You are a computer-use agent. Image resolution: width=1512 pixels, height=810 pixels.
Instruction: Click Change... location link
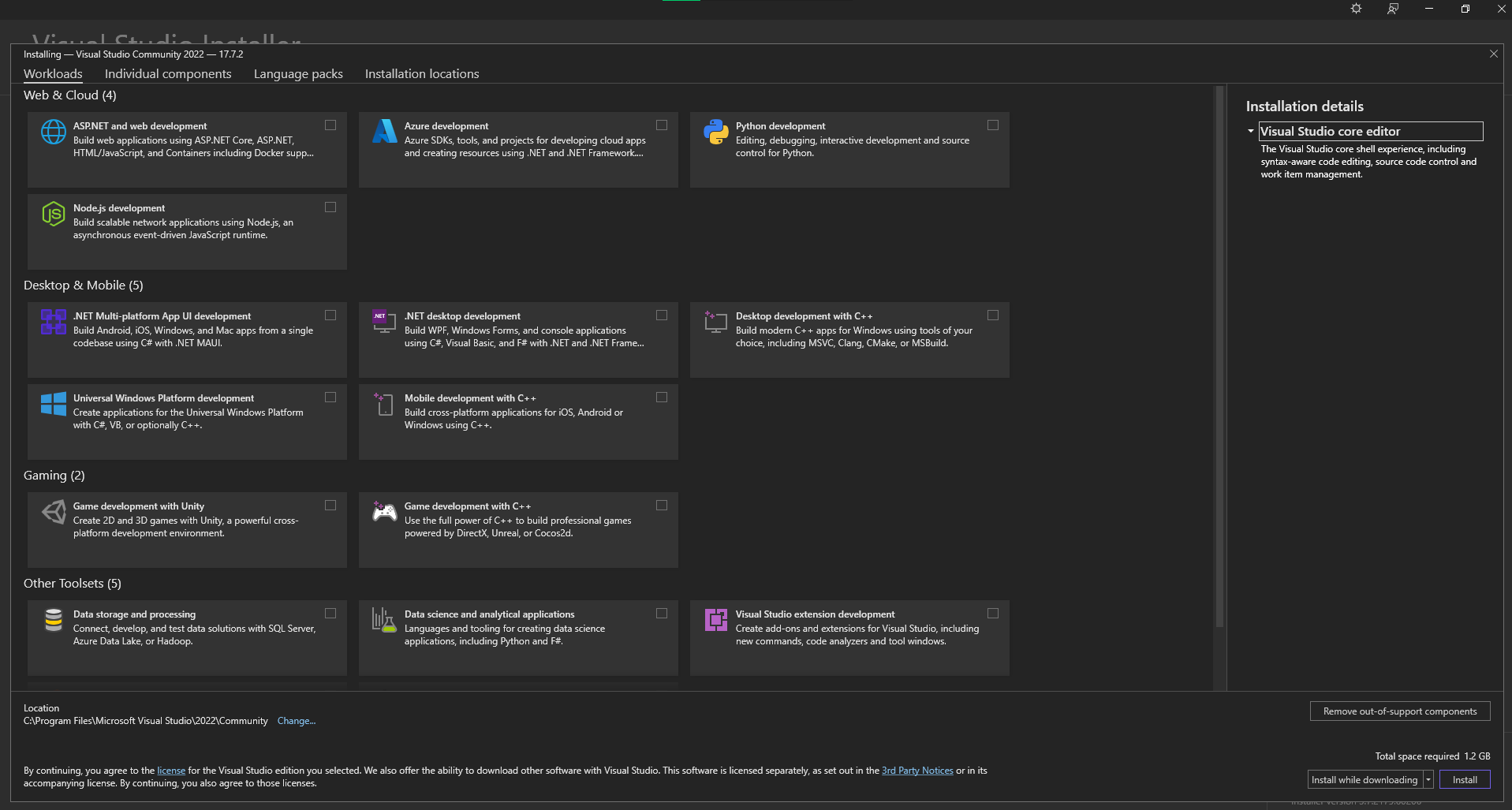tap(297, 721)
